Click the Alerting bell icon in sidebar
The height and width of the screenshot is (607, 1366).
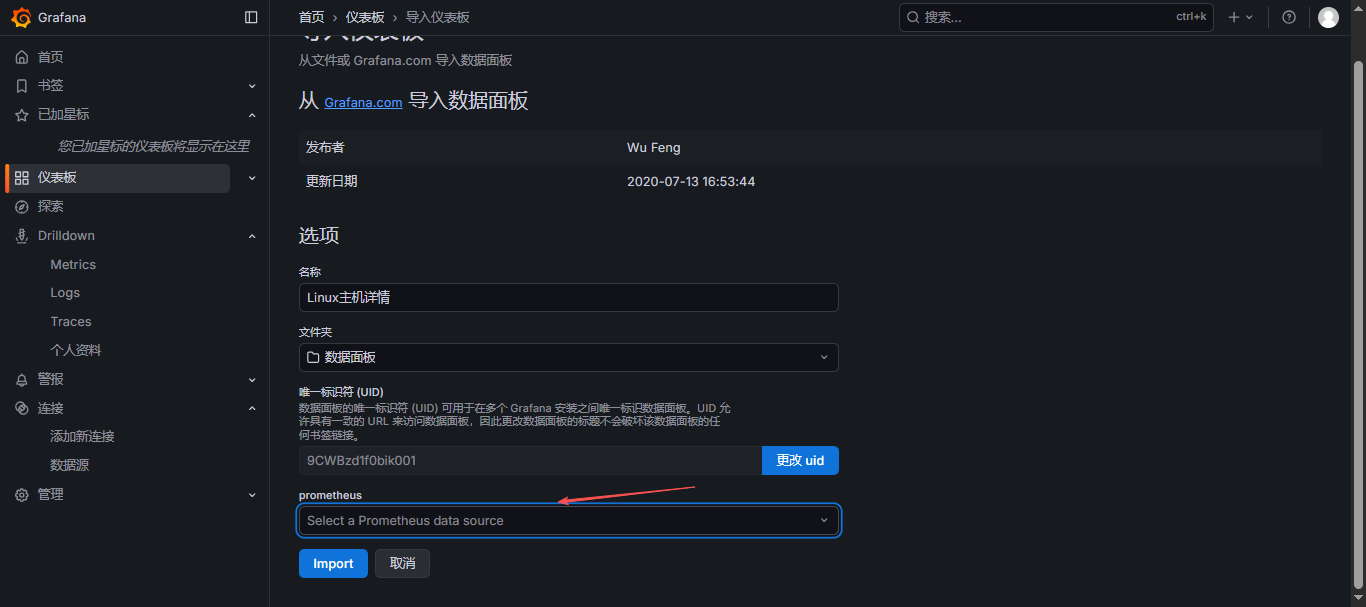[x=22, y=380]
